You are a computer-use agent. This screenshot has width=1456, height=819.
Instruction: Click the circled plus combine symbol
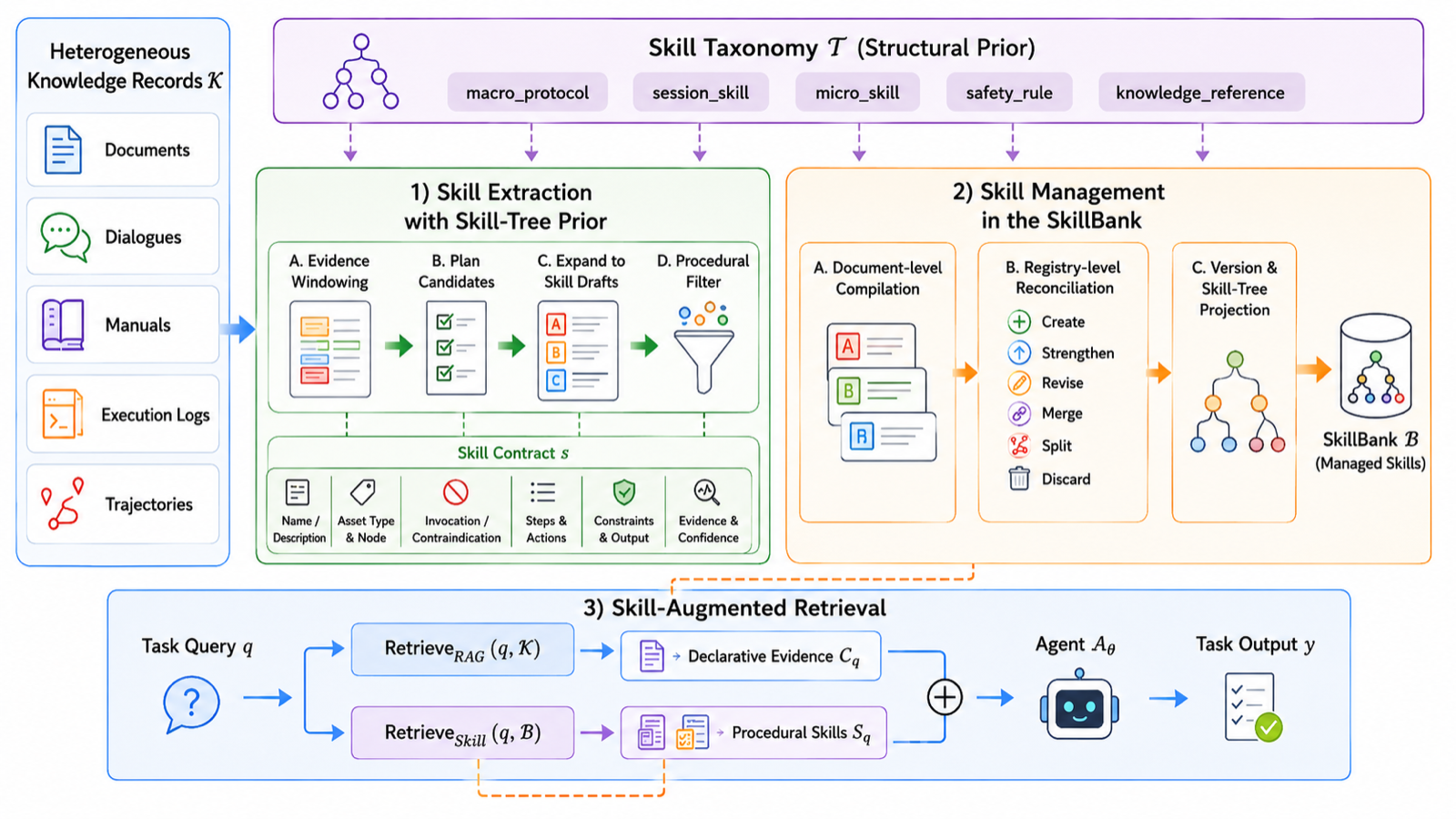pos(945,697)
